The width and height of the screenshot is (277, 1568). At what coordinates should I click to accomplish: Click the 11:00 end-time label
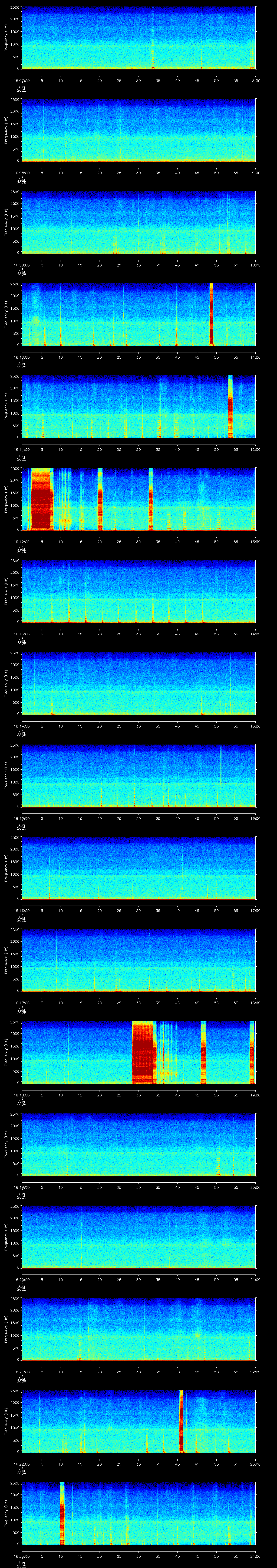tap(256, 357)
